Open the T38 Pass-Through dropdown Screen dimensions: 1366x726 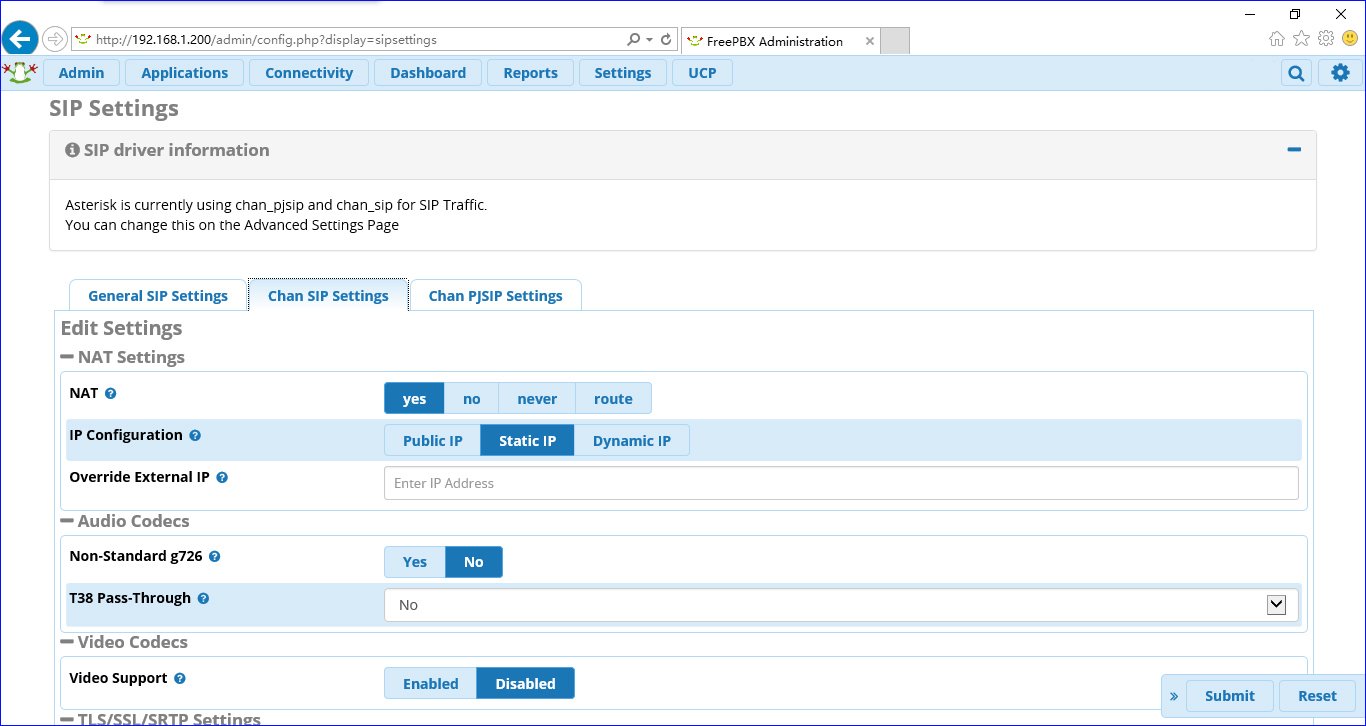click(x=840, y=605)
